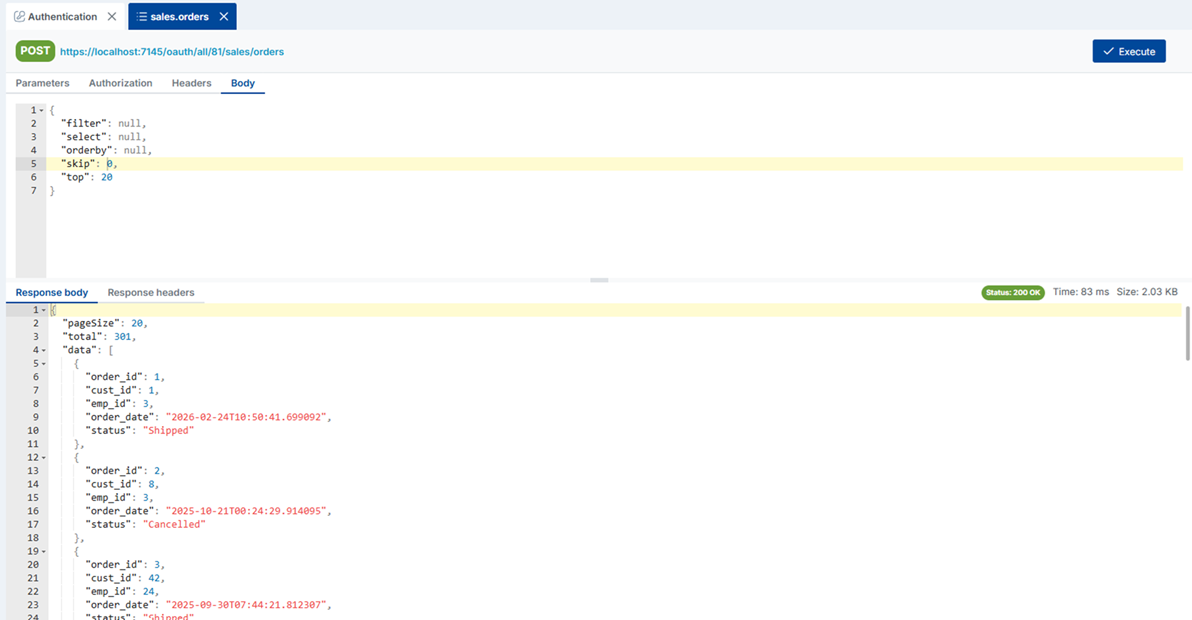Click the list icon on sales.orders tab
Viewport: 1192px width, 620px height.
145,16
